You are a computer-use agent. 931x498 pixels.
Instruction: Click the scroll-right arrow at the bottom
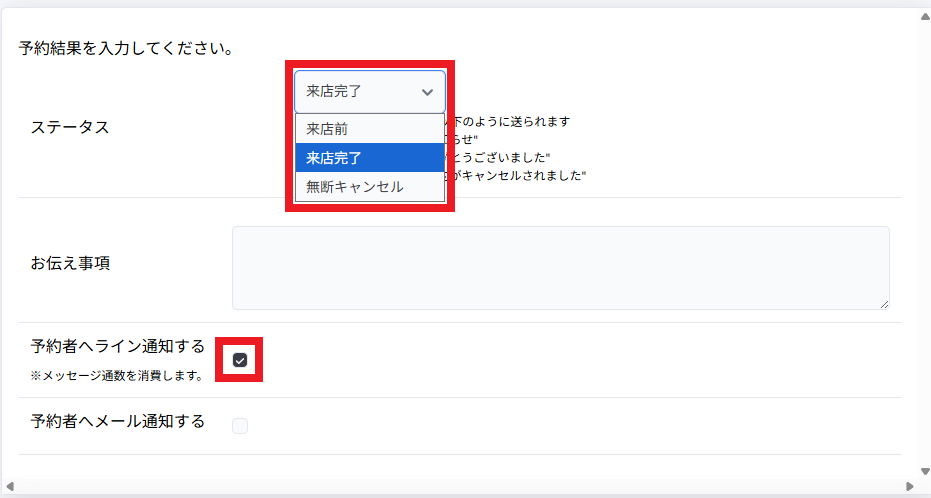pyautogui.click(x=909, y=487)
